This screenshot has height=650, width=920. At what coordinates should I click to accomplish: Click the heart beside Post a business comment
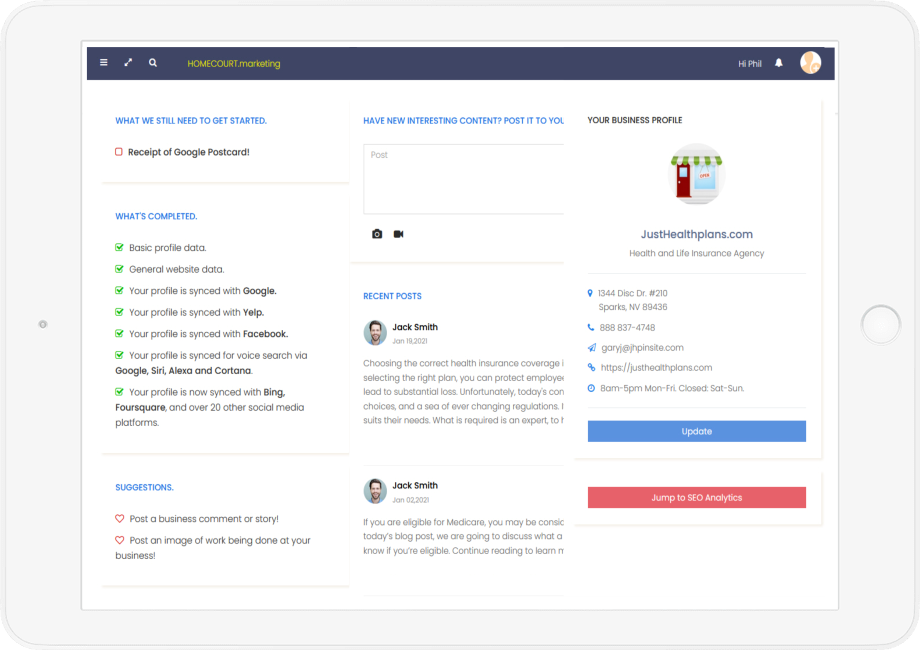tap(120, 519)
